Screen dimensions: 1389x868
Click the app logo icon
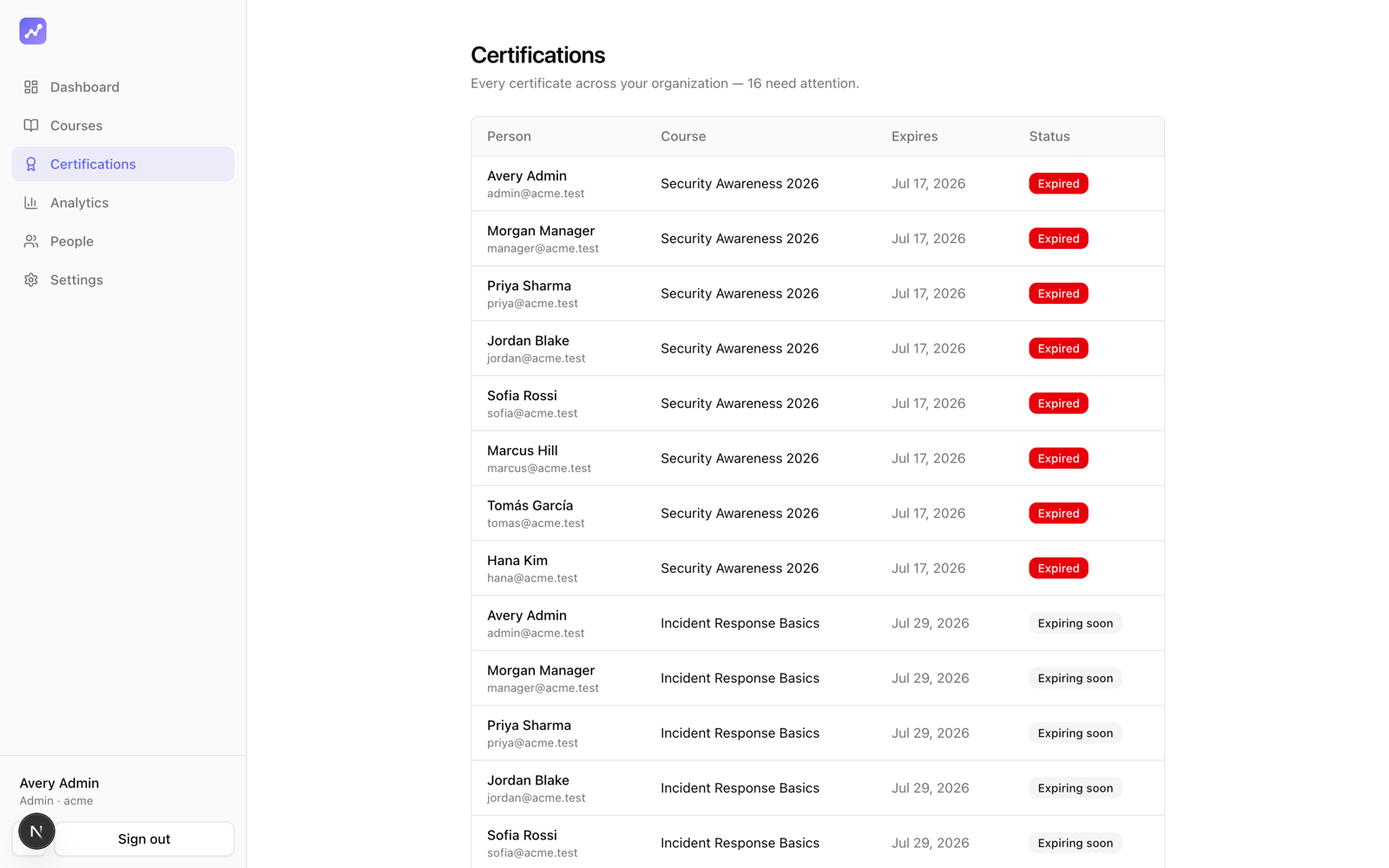(33, 31)
